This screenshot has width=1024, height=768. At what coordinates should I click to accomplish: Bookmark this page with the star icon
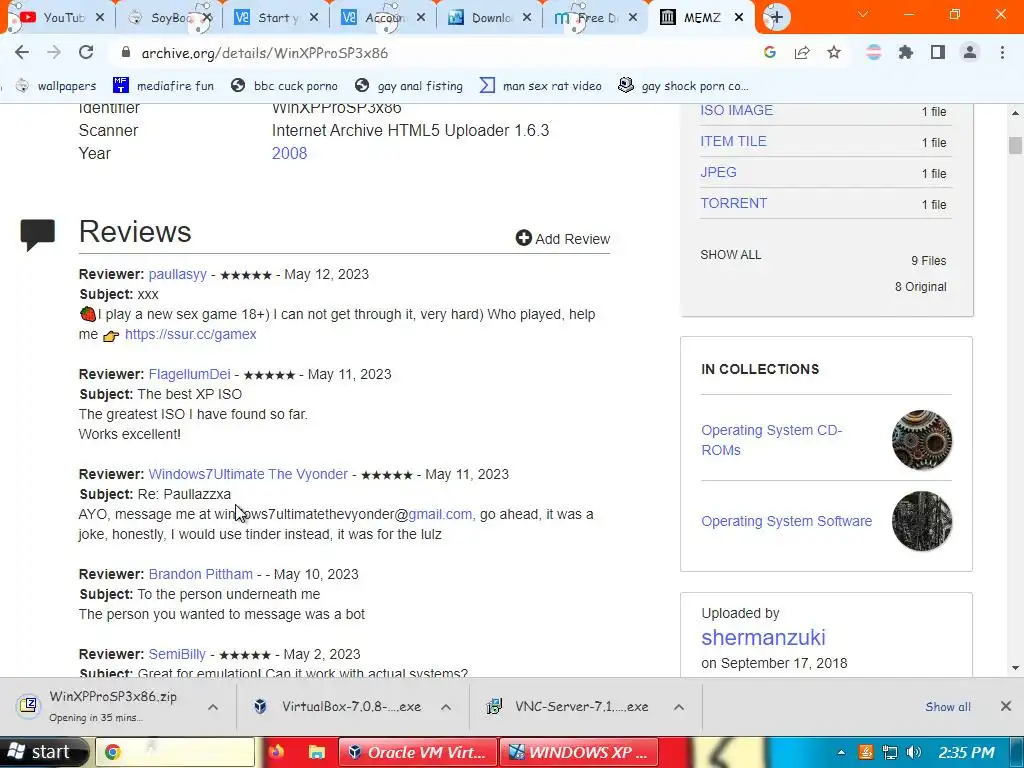pyautogui.click(x=834, y=52)
